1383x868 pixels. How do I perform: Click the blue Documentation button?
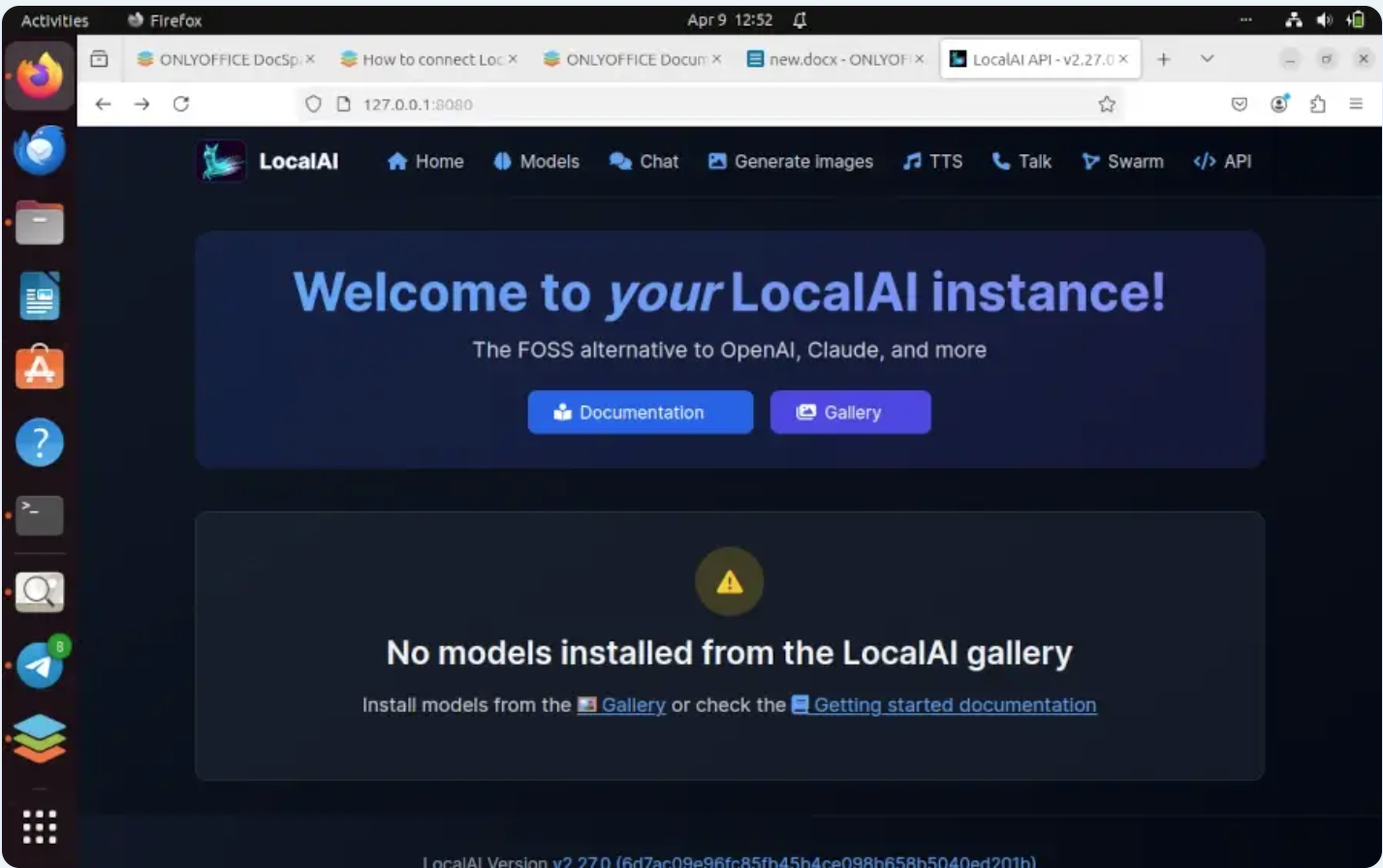pyautogui.click(x=641, y=412)
